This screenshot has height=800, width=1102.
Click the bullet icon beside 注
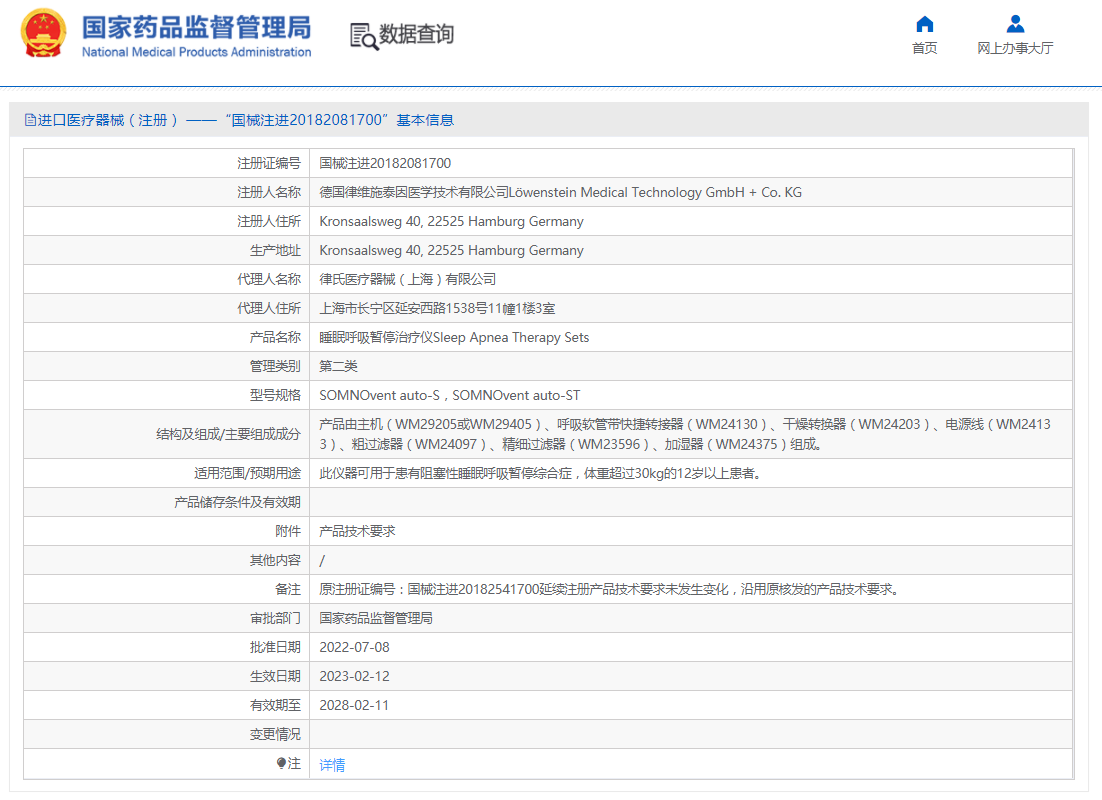(x=282, y=764)
